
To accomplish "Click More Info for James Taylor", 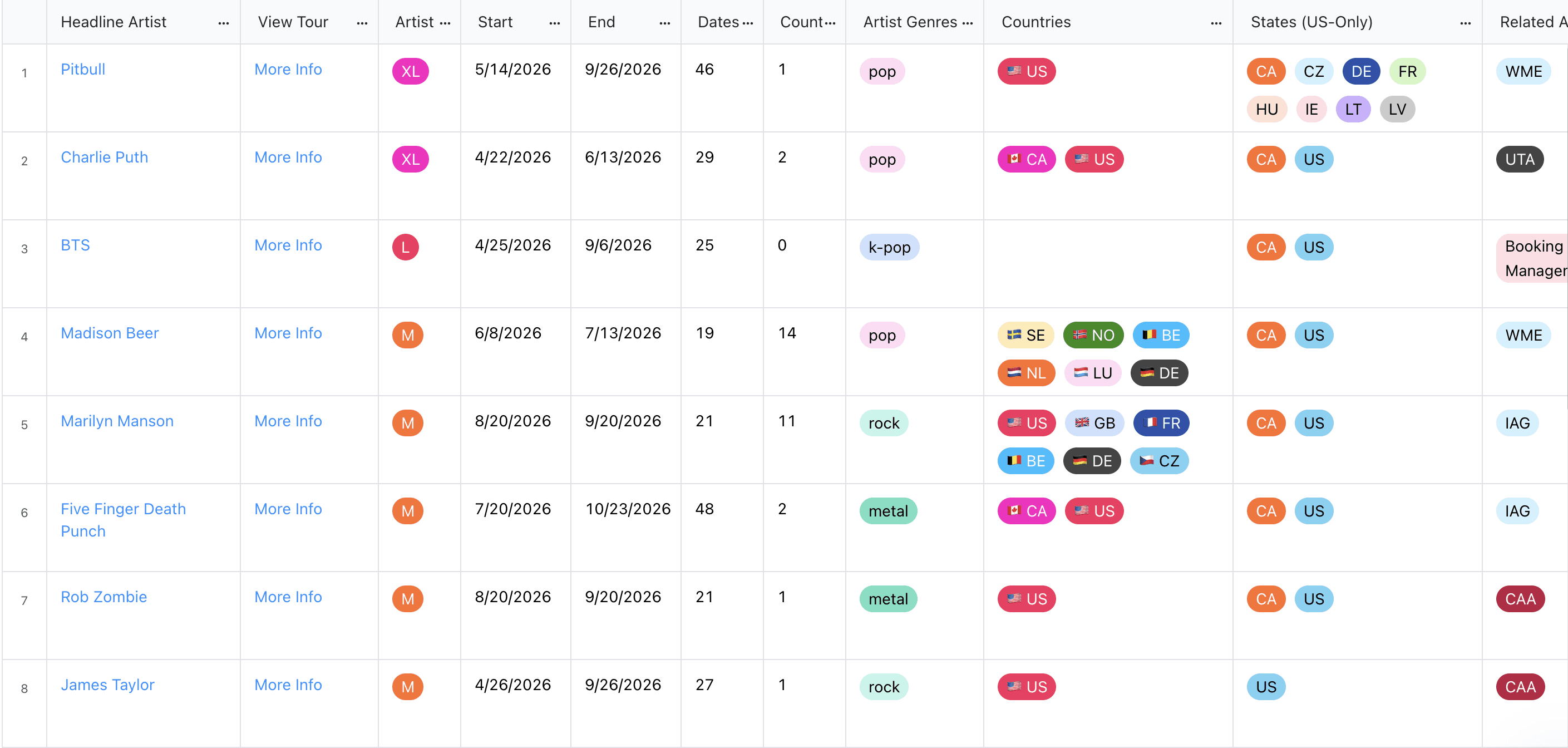I will (288, 685).
